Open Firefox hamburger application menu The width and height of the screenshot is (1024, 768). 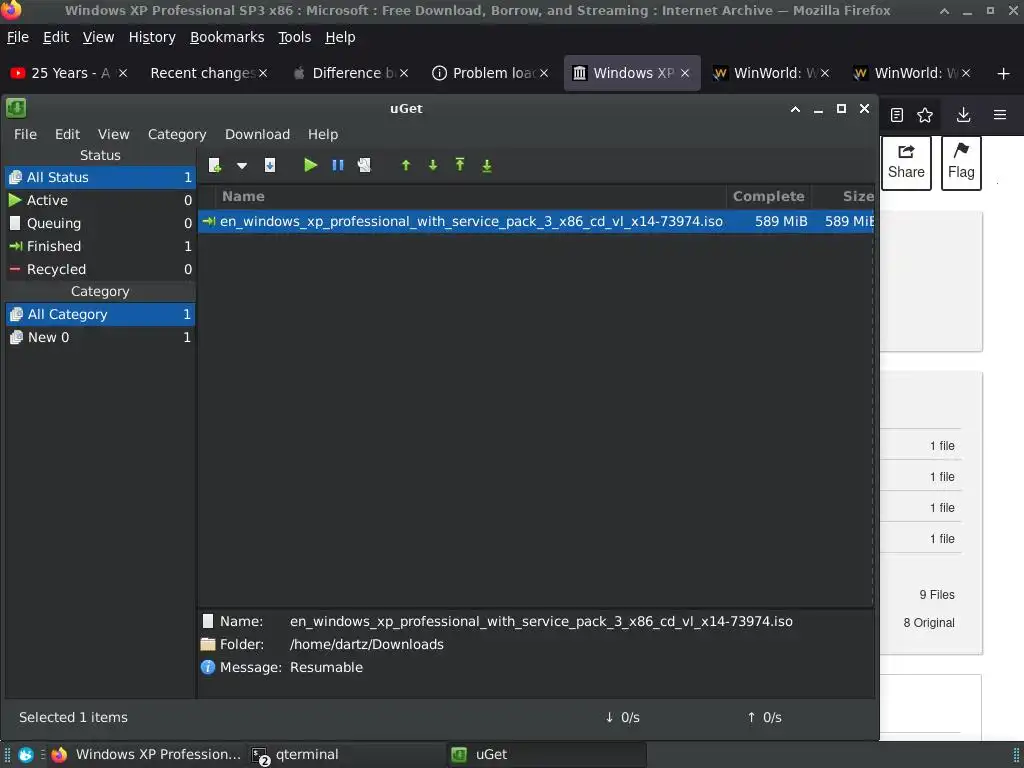coord(1000,115)
